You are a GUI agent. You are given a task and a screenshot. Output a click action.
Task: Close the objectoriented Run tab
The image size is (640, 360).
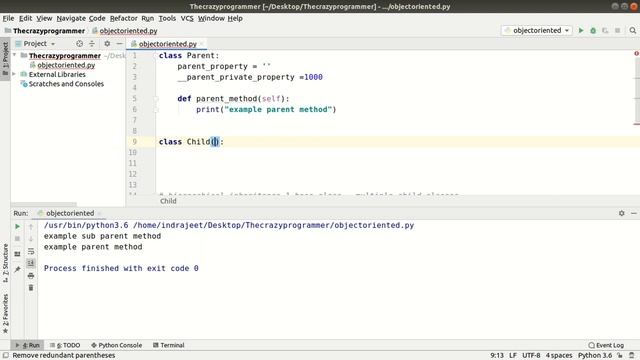(99, 213)
